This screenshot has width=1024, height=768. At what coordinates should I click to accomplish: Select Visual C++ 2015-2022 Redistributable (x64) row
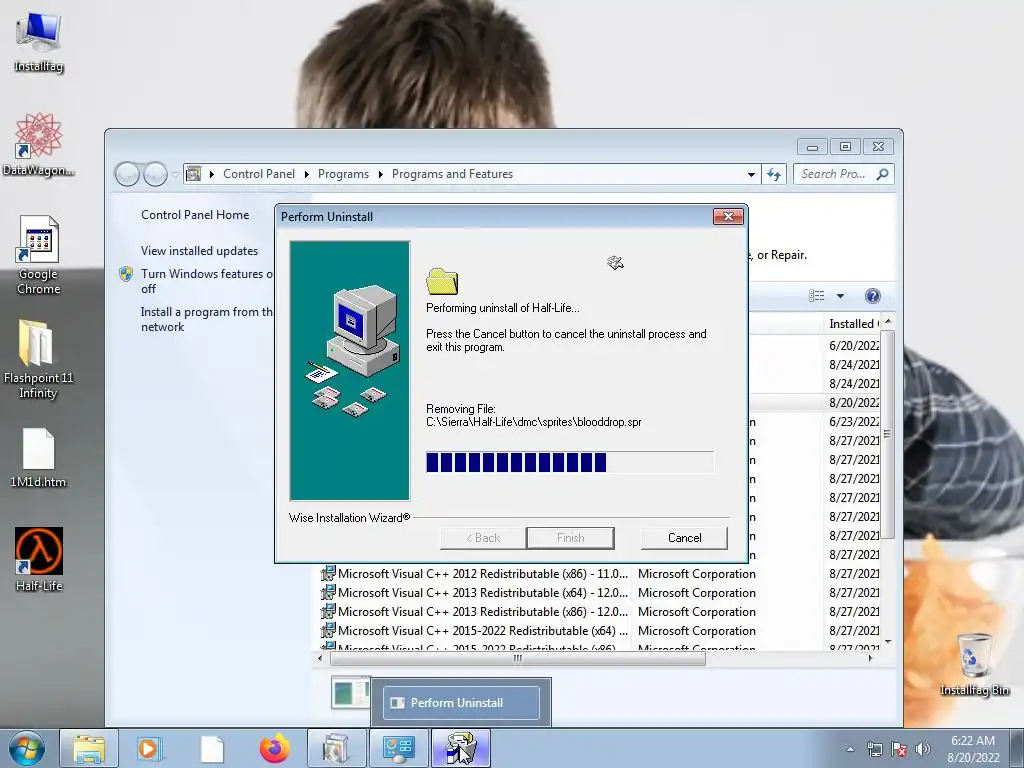coord(600,631)
